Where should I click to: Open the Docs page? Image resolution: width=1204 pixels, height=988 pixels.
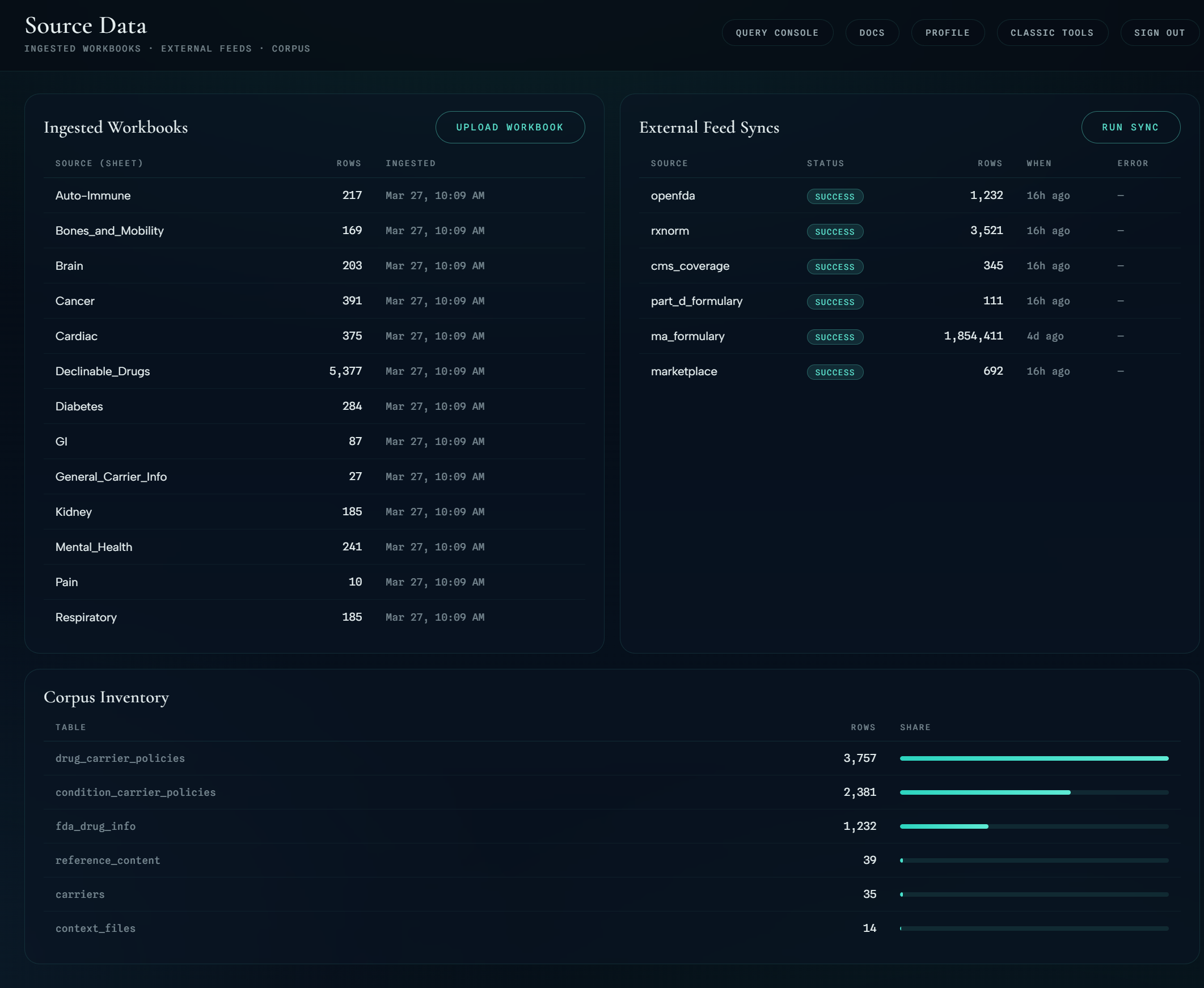tap(872, 33)
